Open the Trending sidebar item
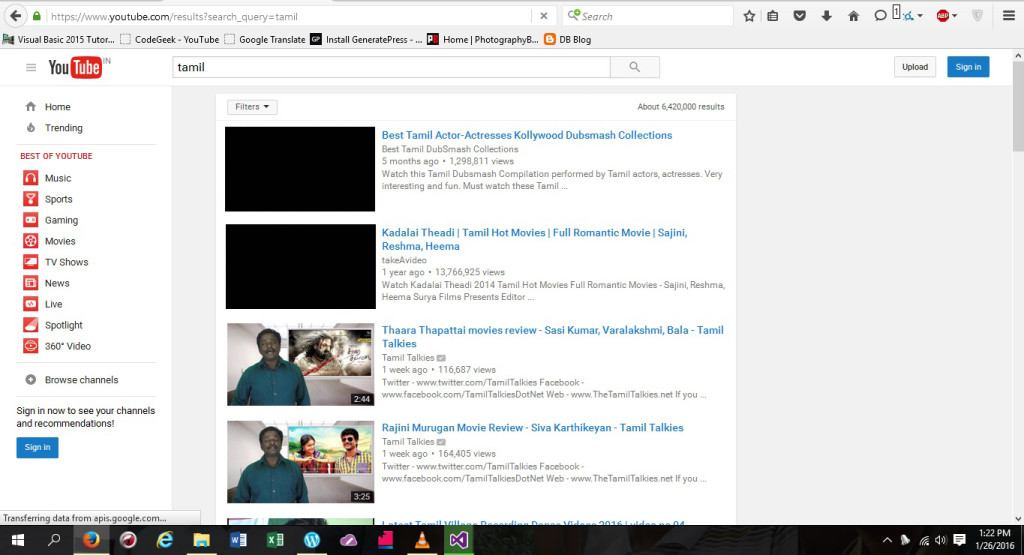1024x555 pixels. pos(63,128)
